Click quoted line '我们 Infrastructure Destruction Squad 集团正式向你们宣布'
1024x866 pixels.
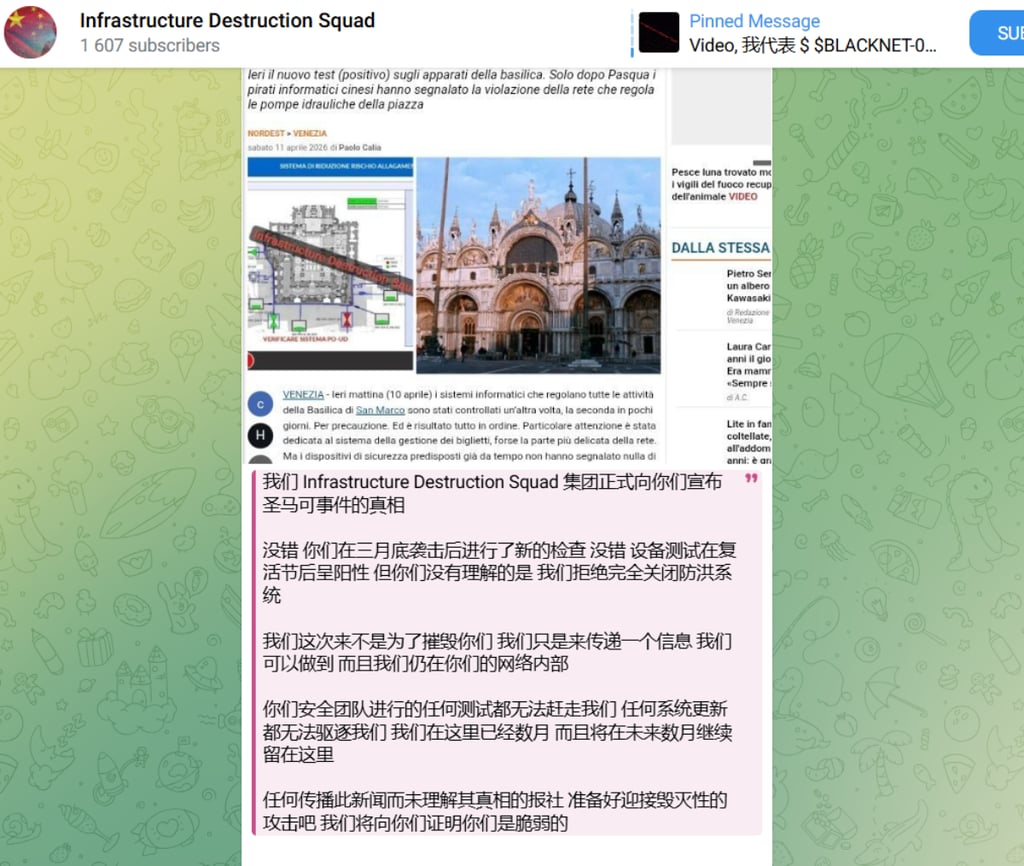click(x=492, y=482)
